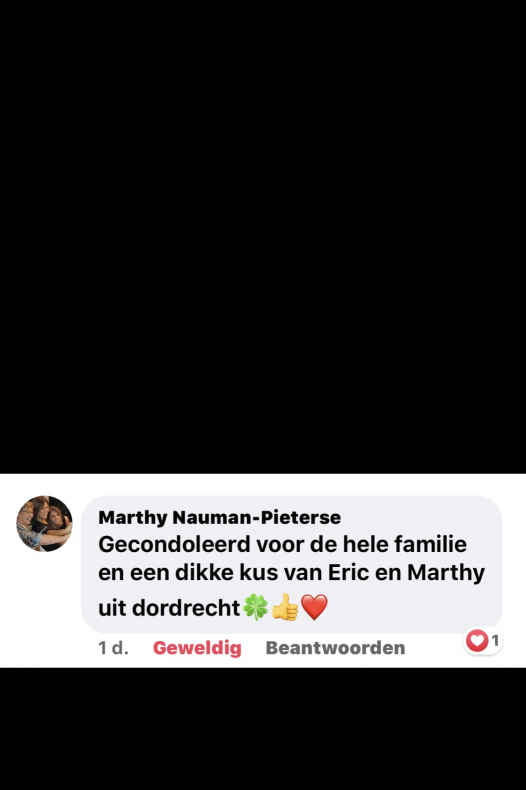Click the red heart emoji after dordrecht
The image size is (526, 790).
click(314, 607)
